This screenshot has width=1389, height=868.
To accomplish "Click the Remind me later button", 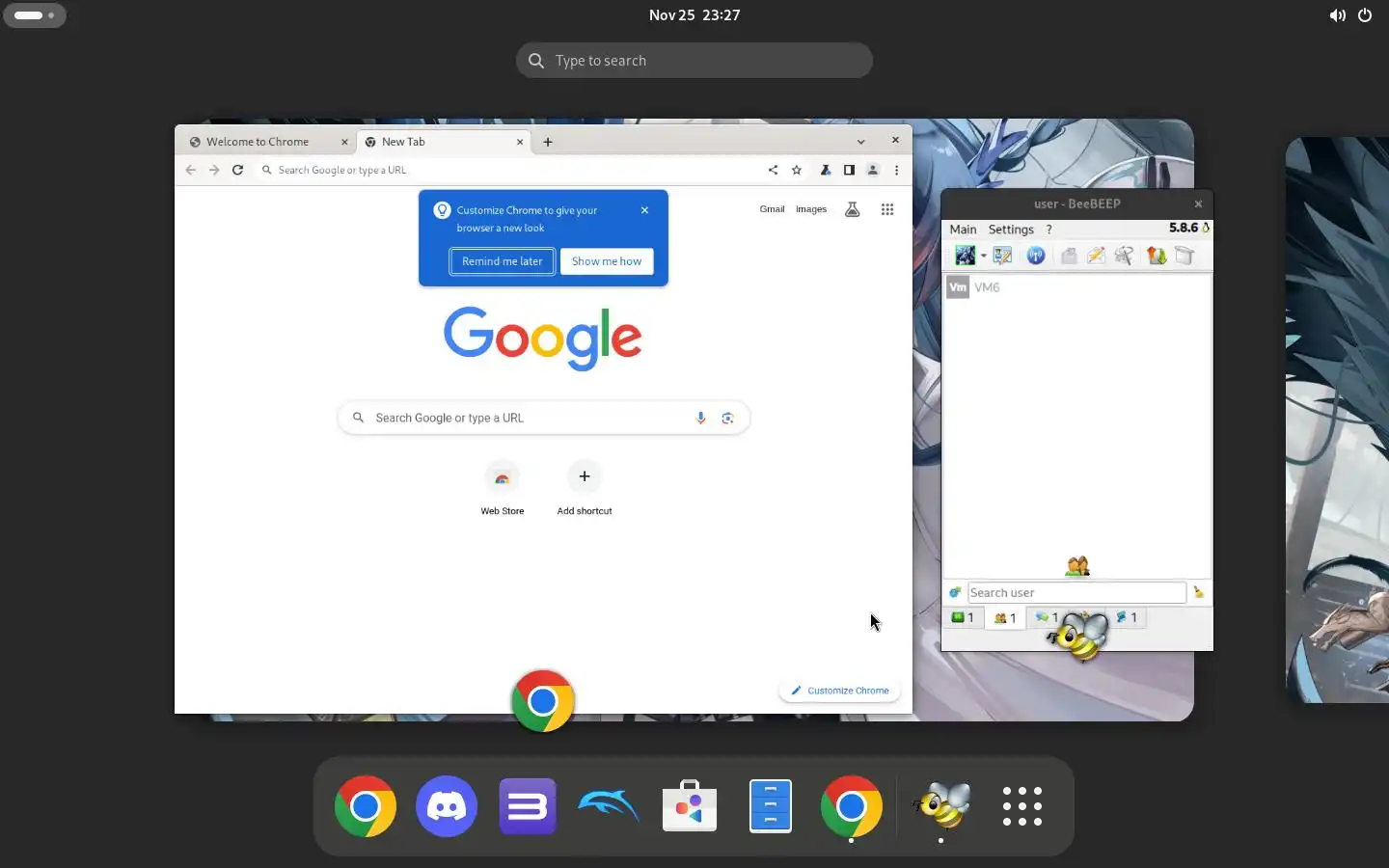I will point(503,261).
